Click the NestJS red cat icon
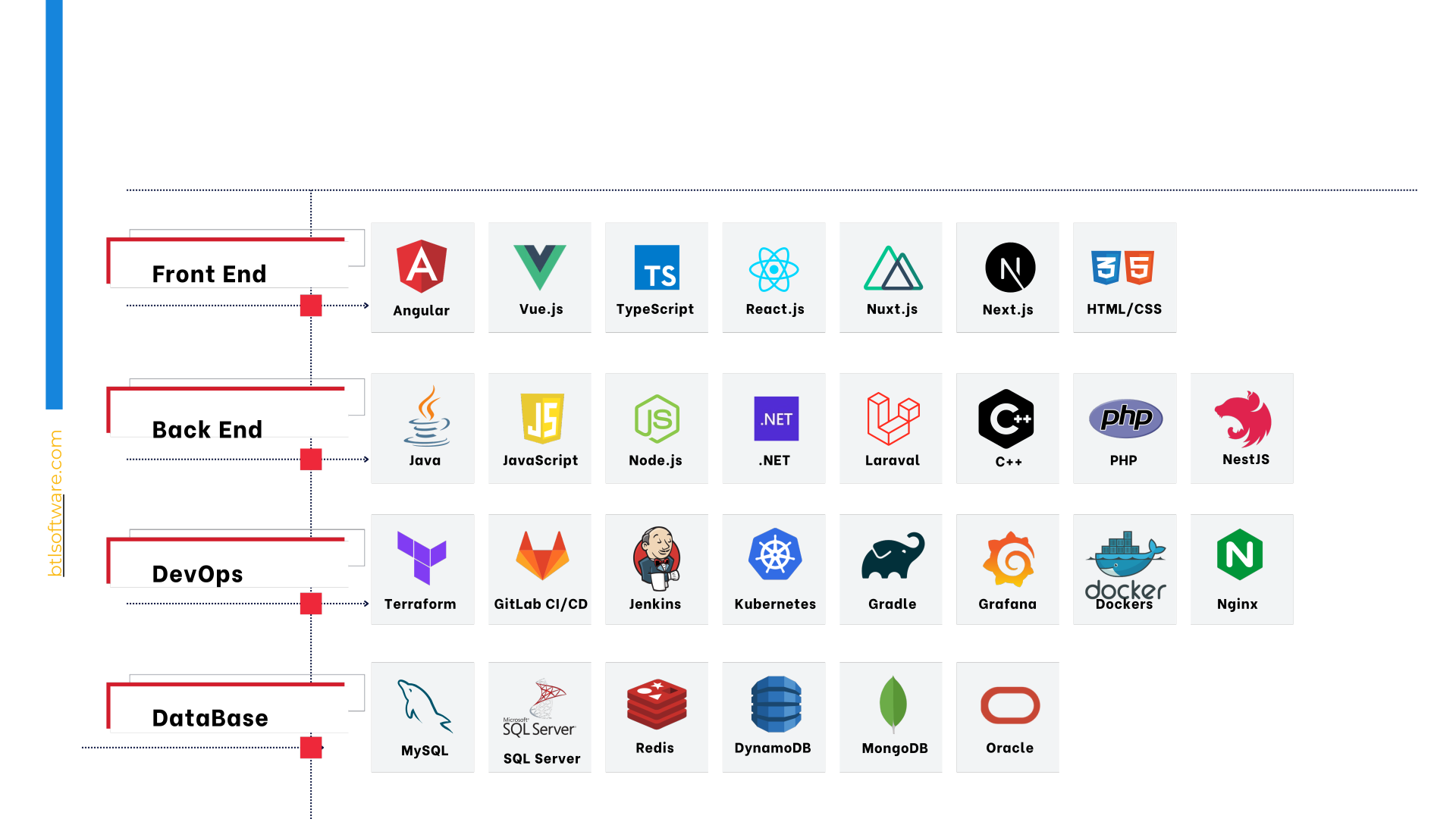This screenshot has height=819, width=1456. pos(1243,419)
